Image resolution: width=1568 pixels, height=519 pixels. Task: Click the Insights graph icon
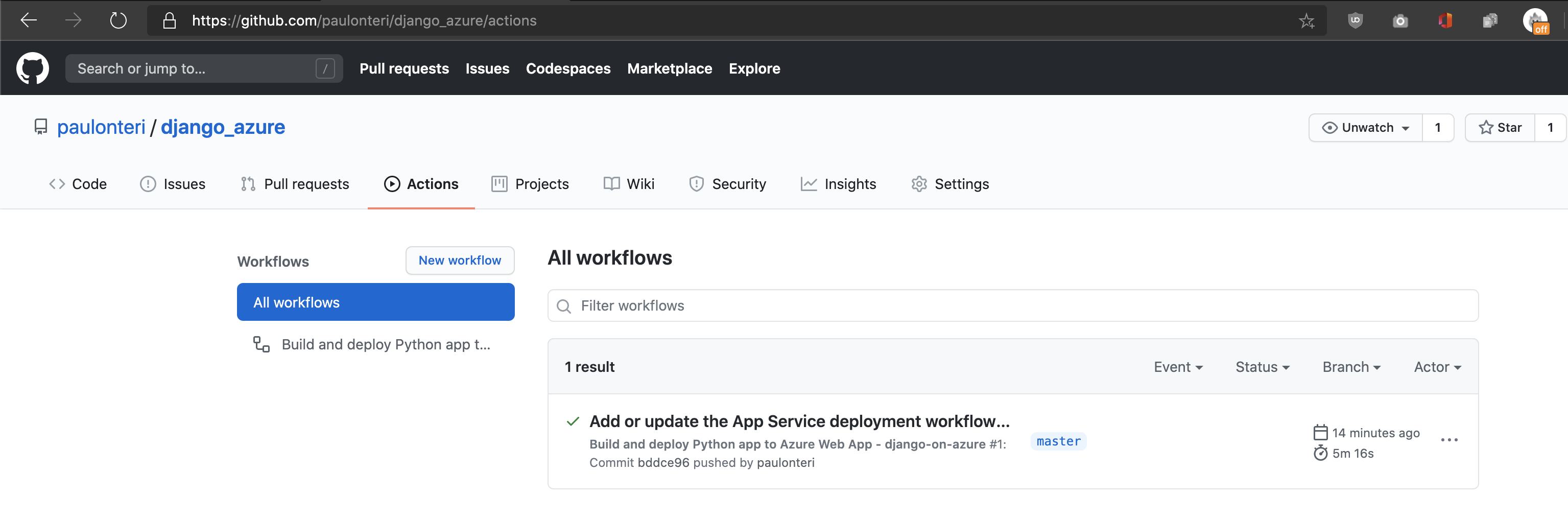(809, 184)
